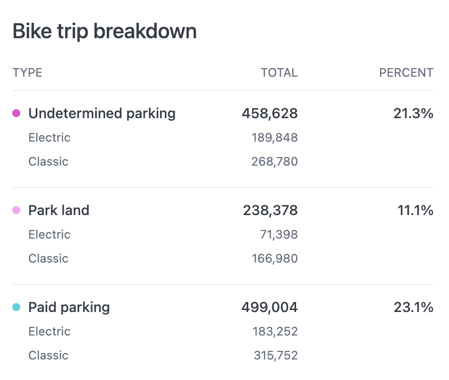The image size is (449, 380).
Task: Click Electric under Paid parking
Action: coord(49,332)
